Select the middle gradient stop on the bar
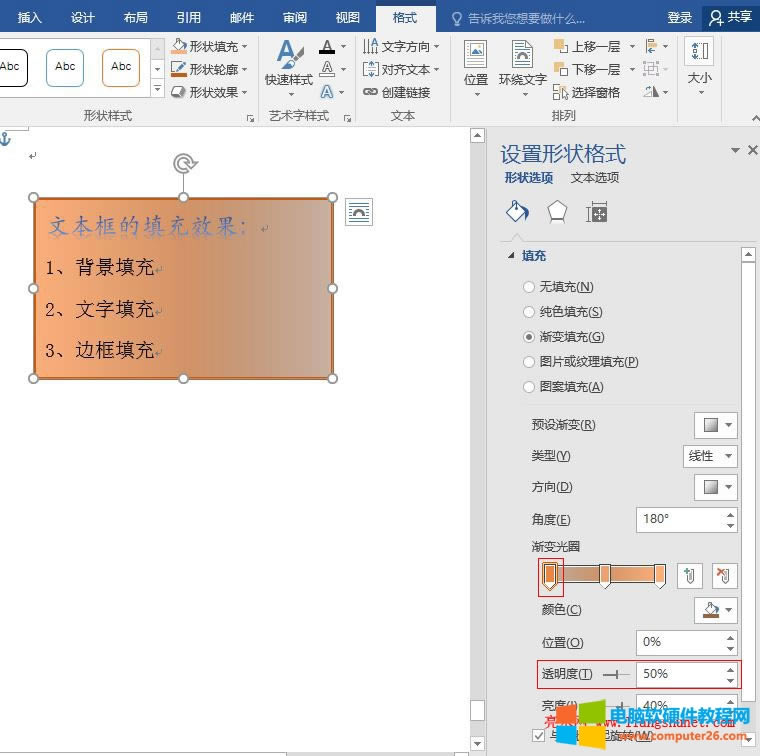Screen dimensions: 760x756 click(605, 574)
